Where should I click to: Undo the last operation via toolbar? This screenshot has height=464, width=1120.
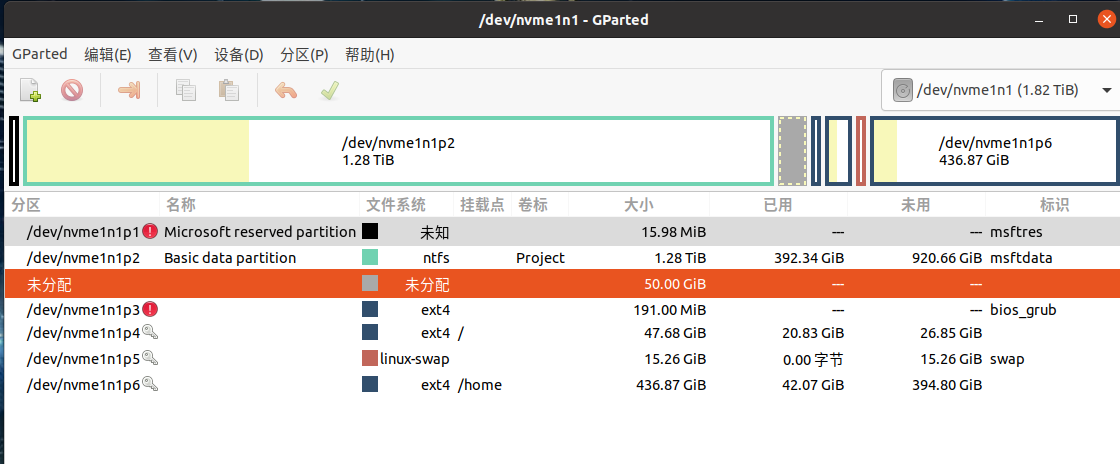286,91
